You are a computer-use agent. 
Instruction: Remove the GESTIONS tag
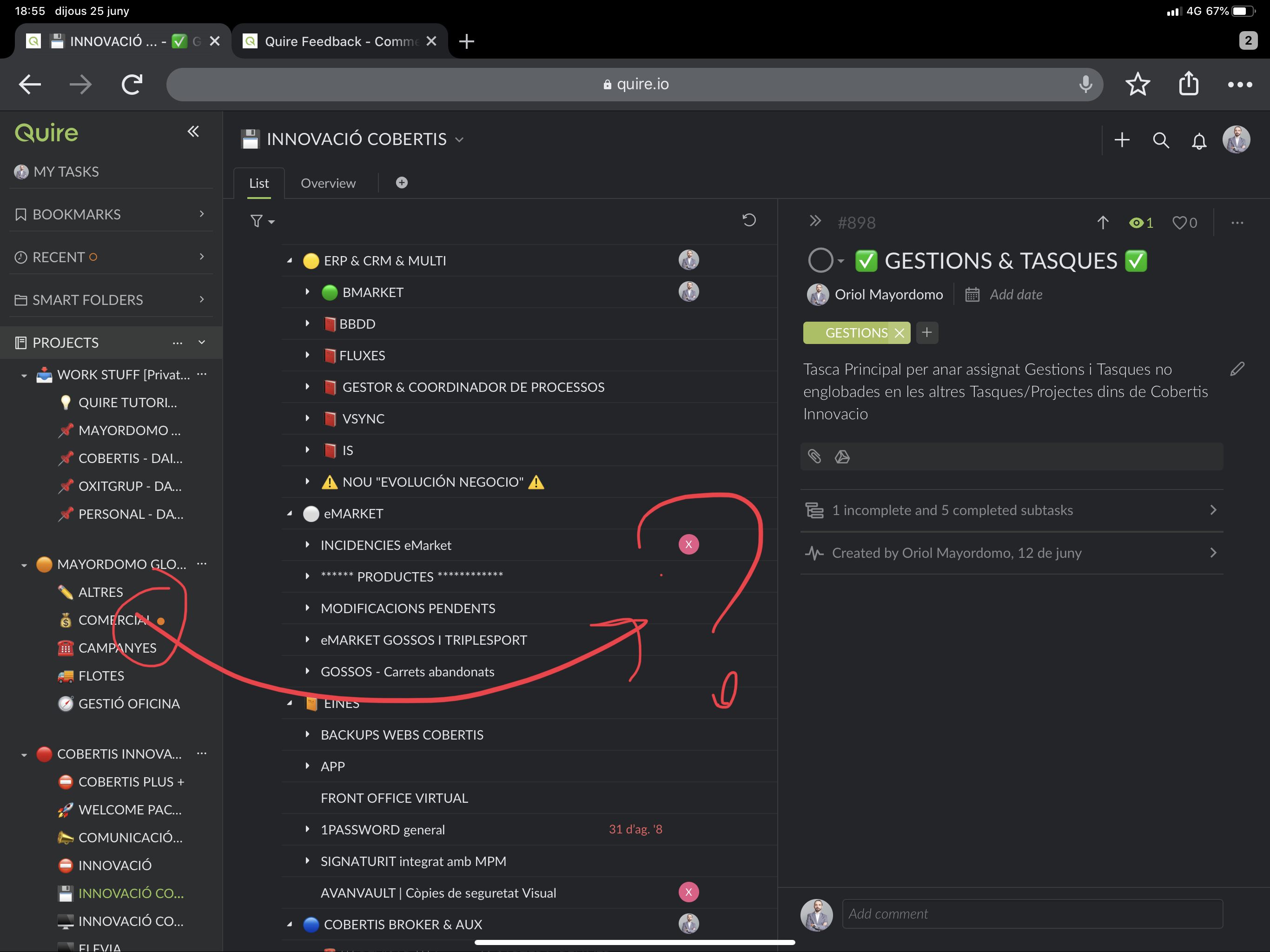coord(899,333)
